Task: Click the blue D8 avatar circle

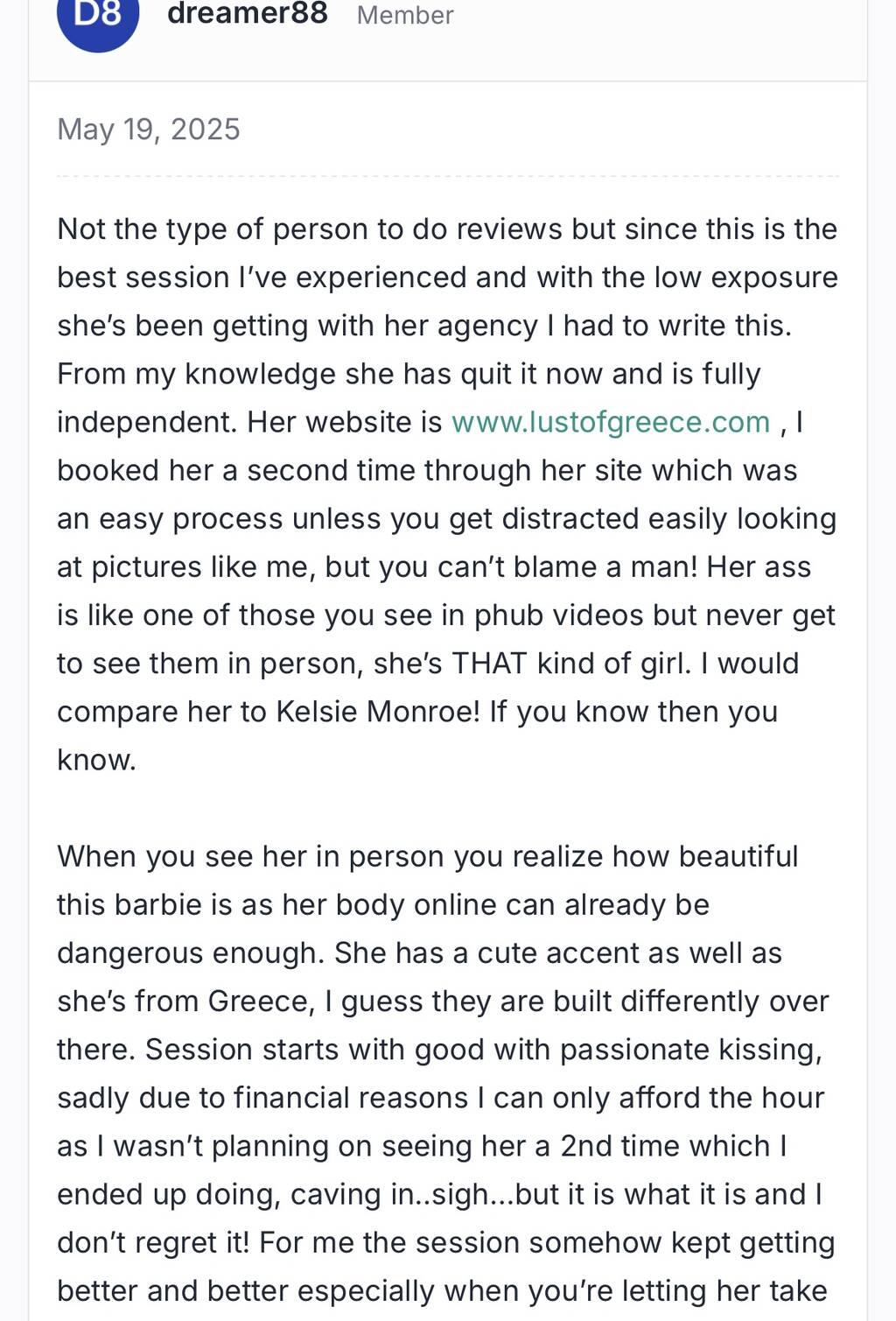Action: click(x=98, y=18)
